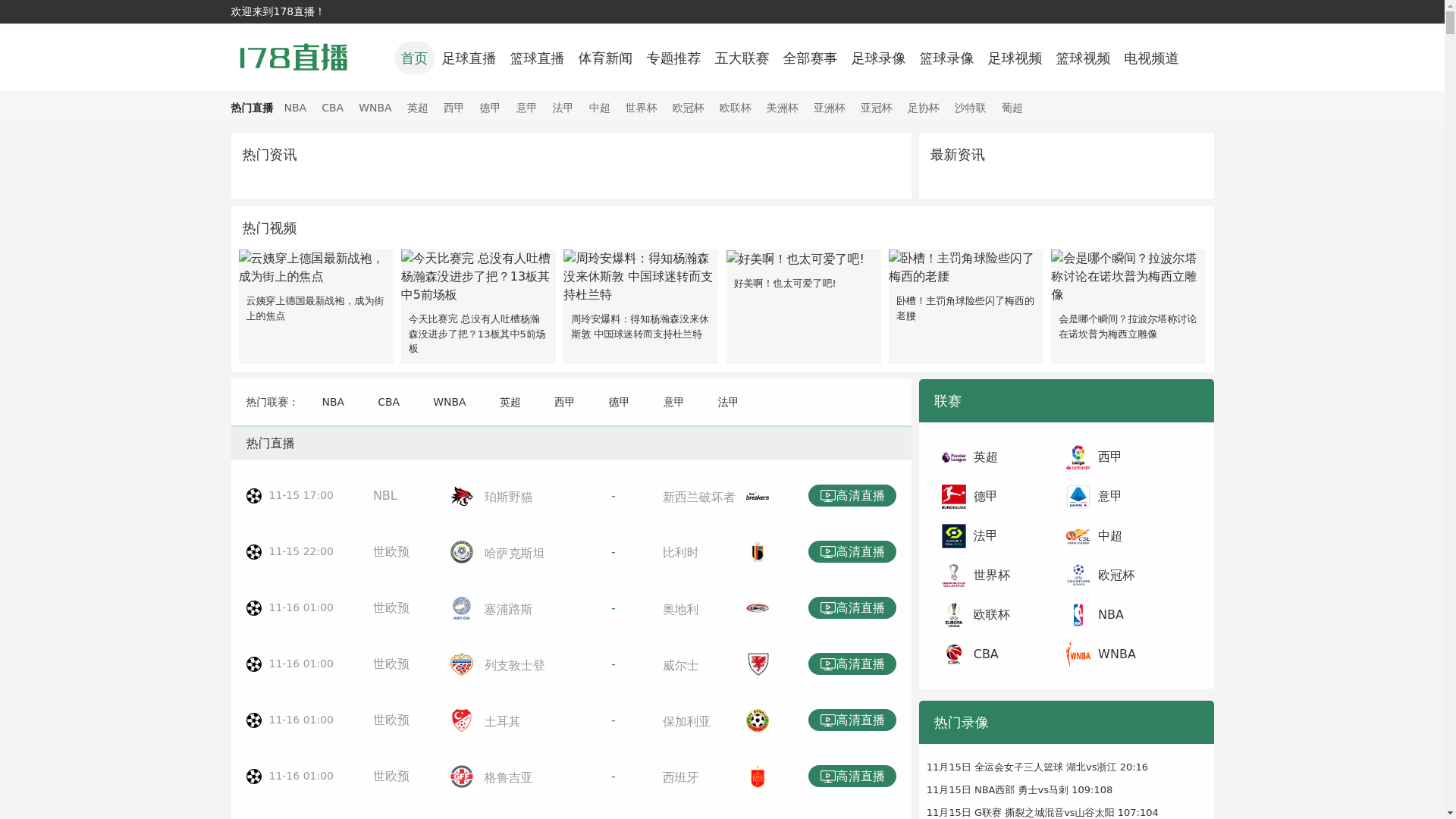Click the 意甲 Serie A icon
Screen dimensions: 1456x819
[1078, 497]
